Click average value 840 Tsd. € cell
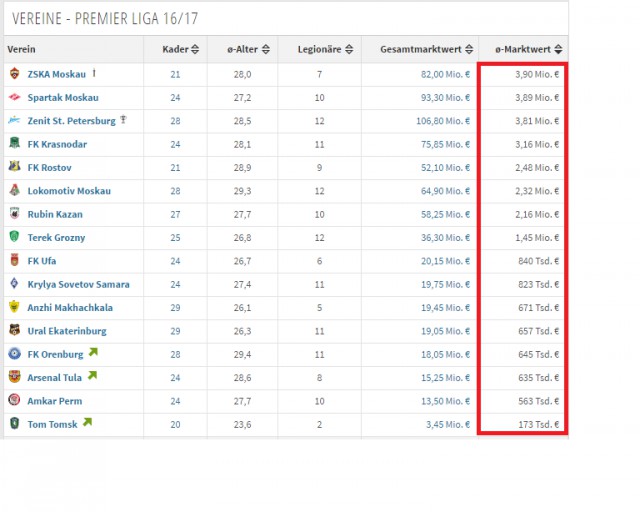The height and width of the screenshot is (512, 640). coord(538,261)
